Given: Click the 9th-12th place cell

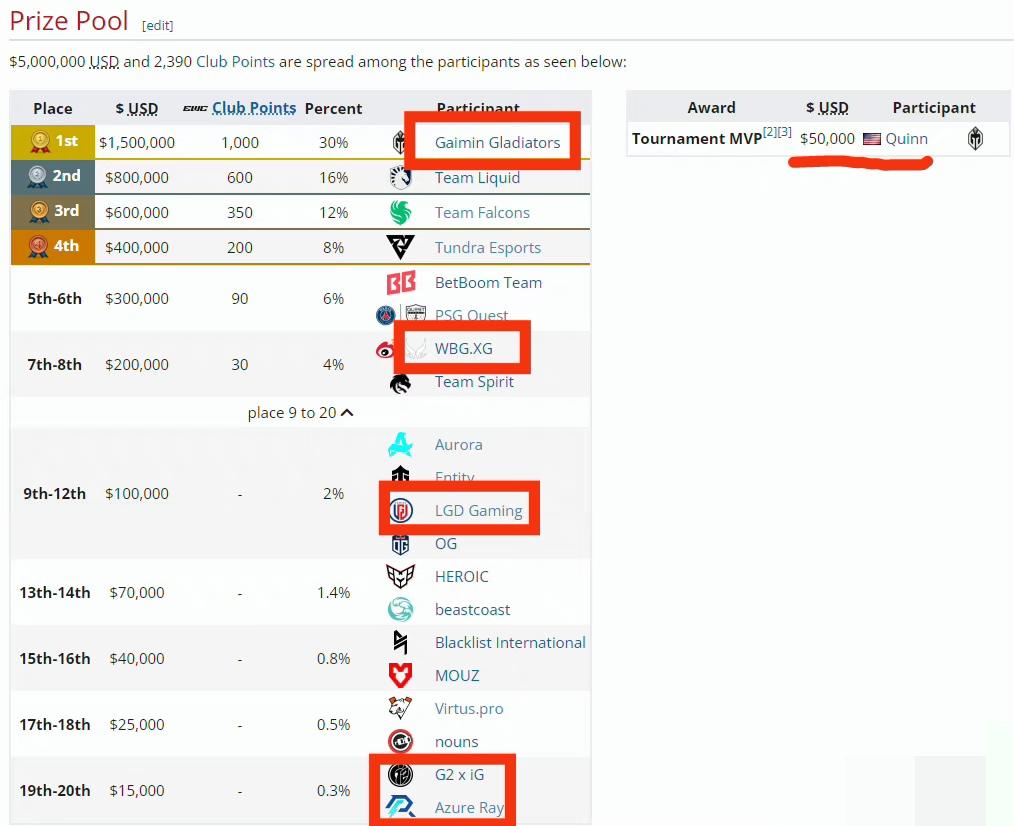Looking at the screenshot, I should tap(54, 494).
